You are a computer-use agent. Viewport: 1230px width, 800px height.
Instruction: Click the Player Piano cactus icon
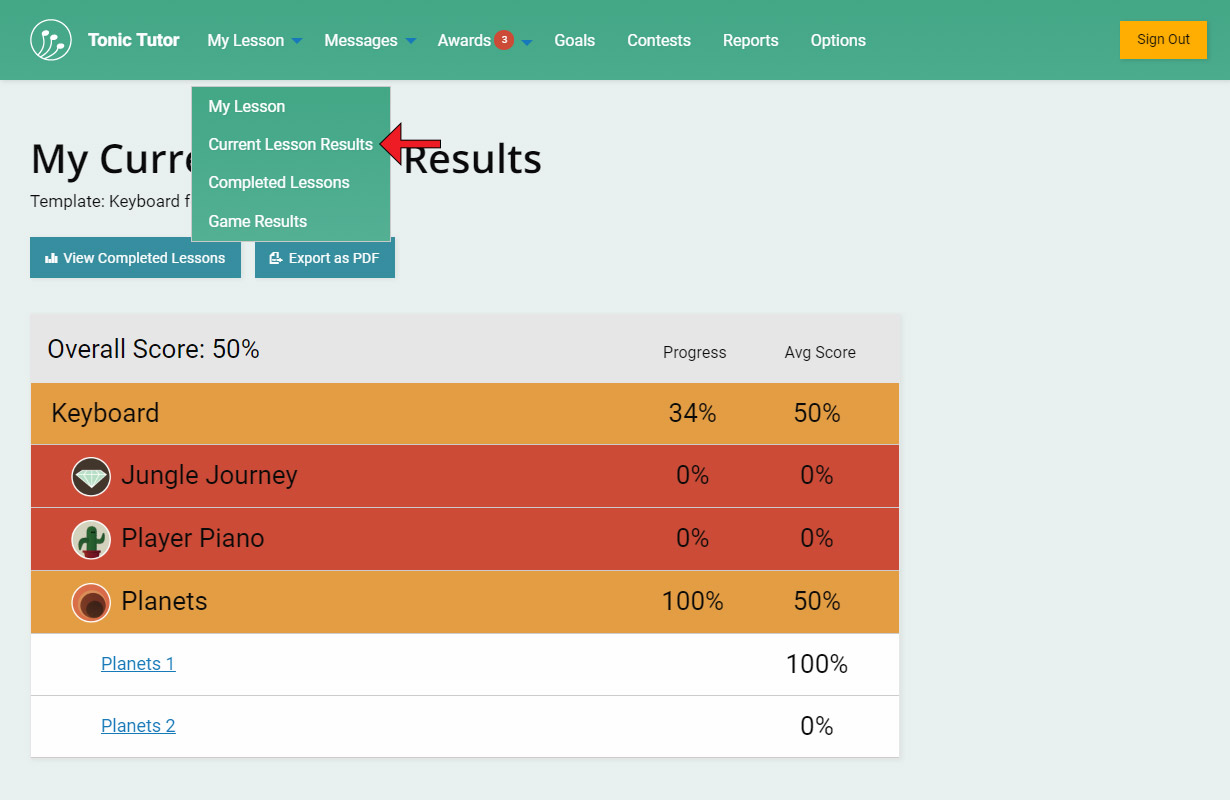click(91, 539)
